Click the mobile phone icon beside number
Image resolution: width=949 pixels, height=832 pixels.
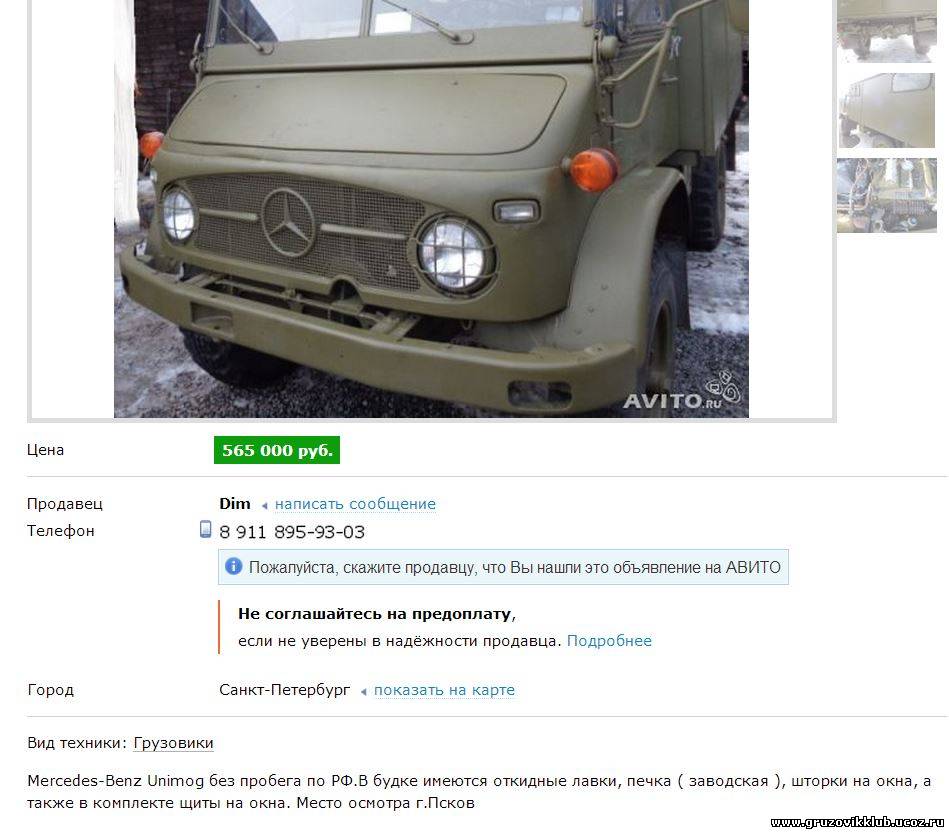(x=206, y=529)
